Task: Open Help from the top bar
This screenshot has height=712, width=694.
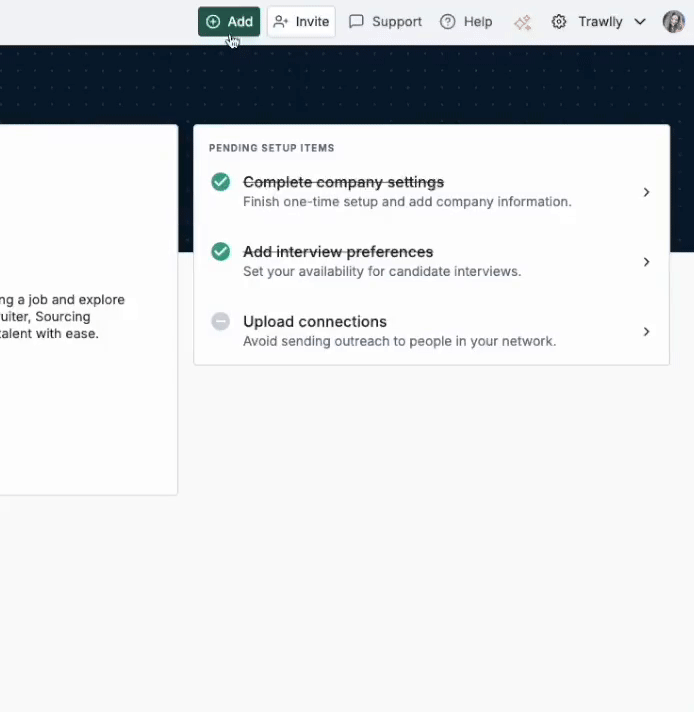Action: tap(466, 22)
